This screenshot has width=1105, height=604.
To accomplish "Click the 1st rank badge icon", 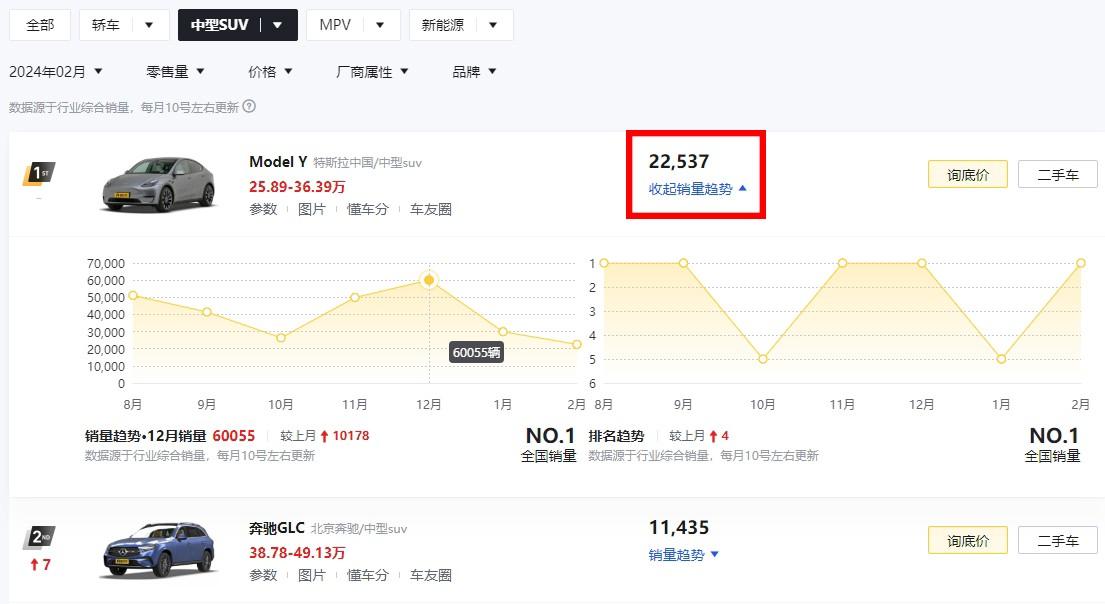I will 39,174.
